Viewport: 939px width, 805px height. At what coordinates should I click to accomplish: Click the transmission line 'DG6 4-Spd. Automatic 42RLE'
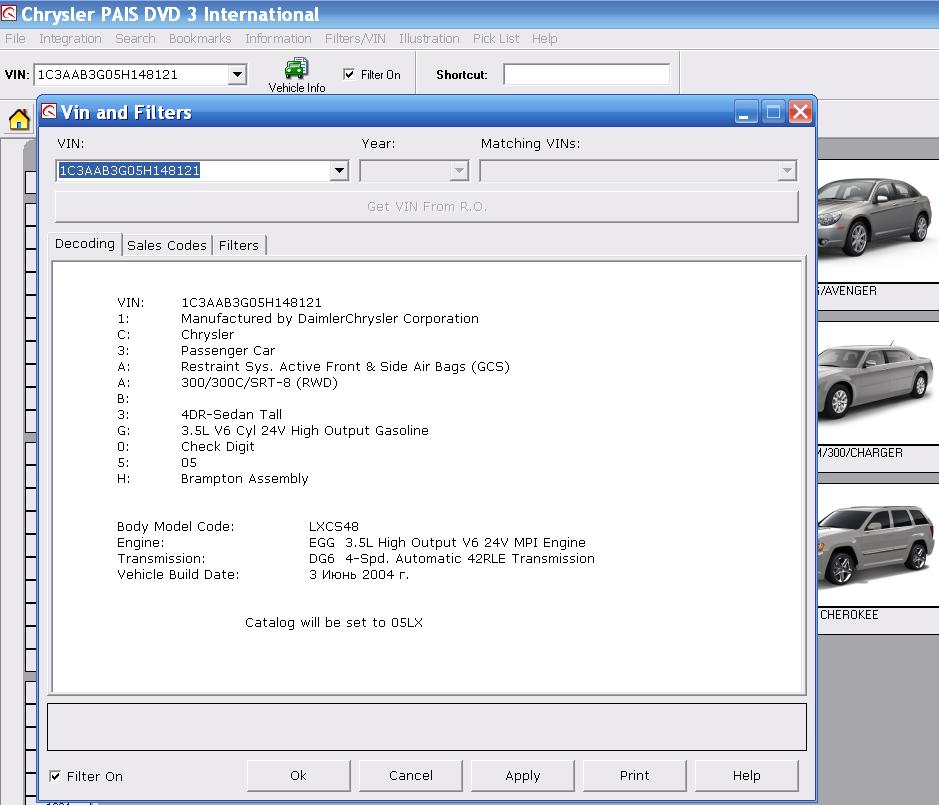[x=452, y=559]
